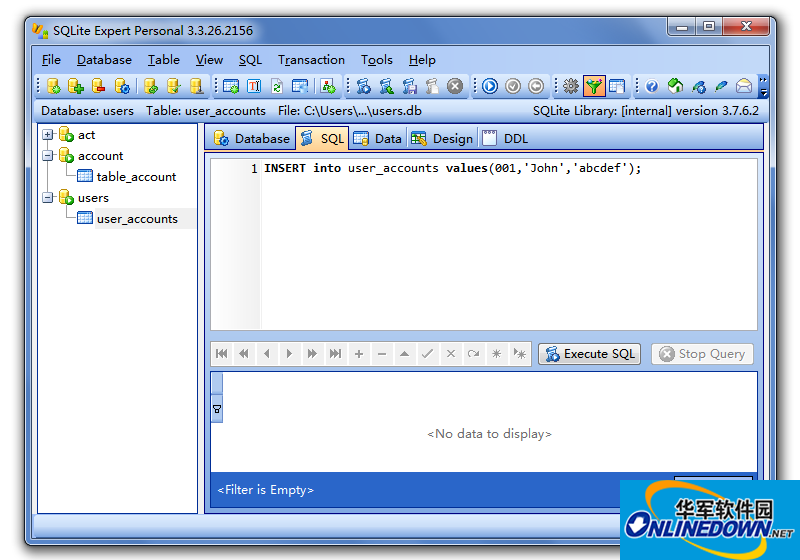Open the File menu

coord(51,60)
